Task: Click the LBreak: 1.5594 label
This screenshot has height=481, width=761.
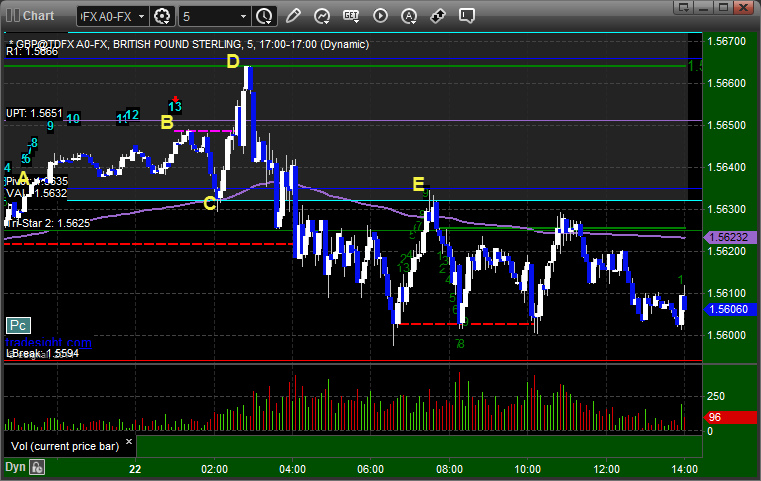Action: coord(42,353)
